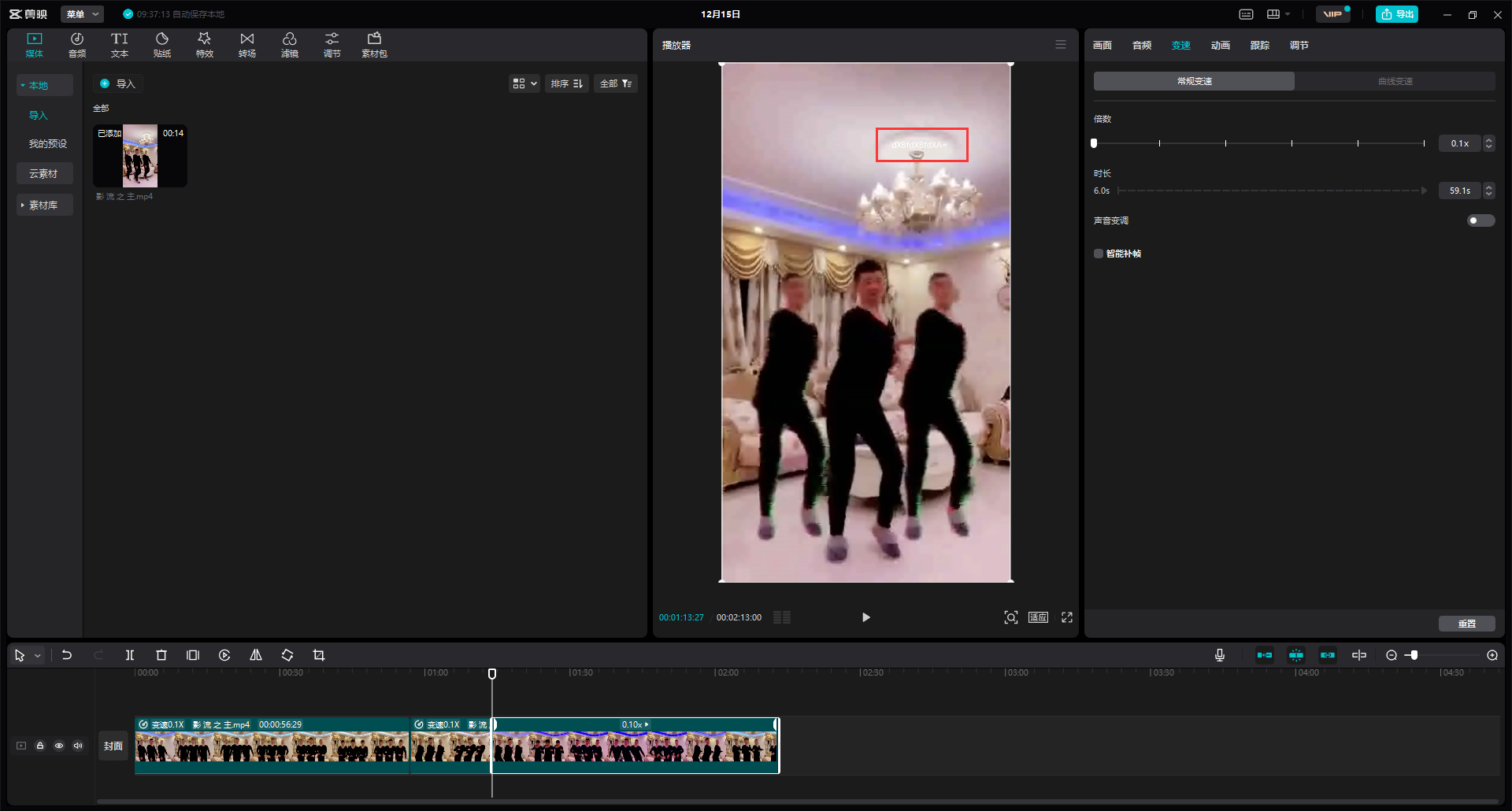Click the freeze frame icon
The width and height of the screenshot is (1512, 811).
pyautogui.click(x=193, y=655)
